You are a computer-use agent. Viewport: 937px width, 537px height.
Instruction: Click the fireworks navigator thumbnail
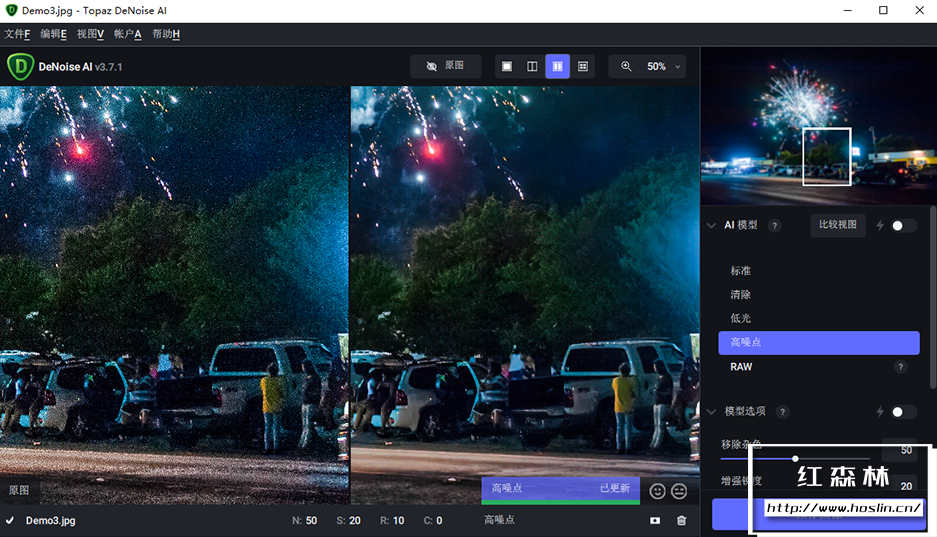[819, 125]
